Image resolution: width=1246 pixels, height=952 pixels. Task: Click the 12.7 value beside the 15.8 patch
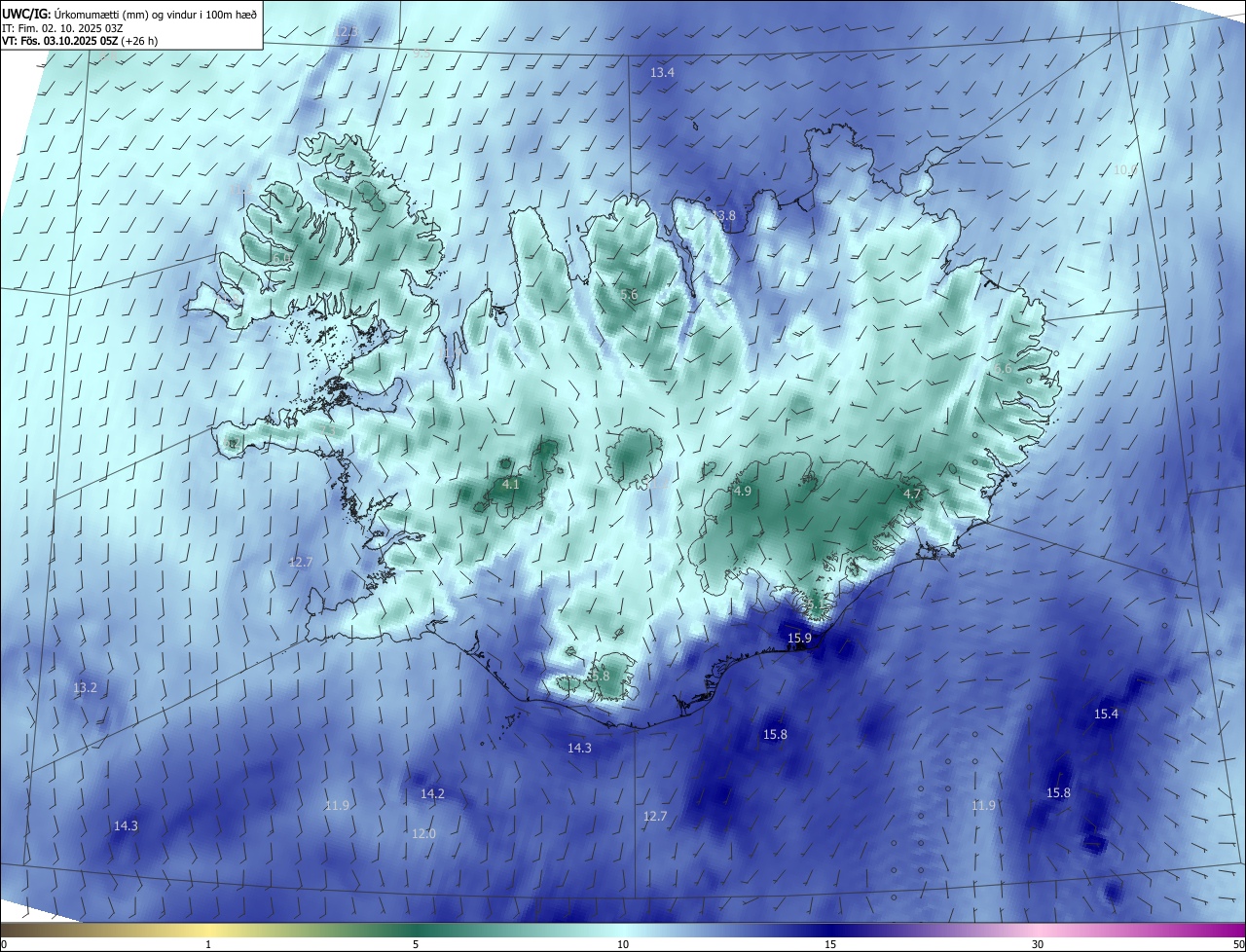click(655, 817)
